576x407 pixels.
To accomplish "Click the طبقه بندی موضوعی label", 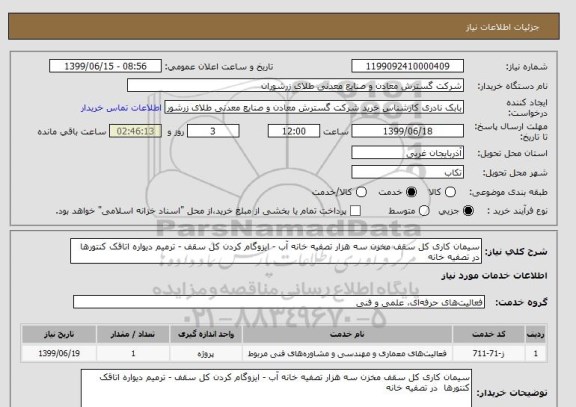I will pyautogui.click(x=508, y=192).
